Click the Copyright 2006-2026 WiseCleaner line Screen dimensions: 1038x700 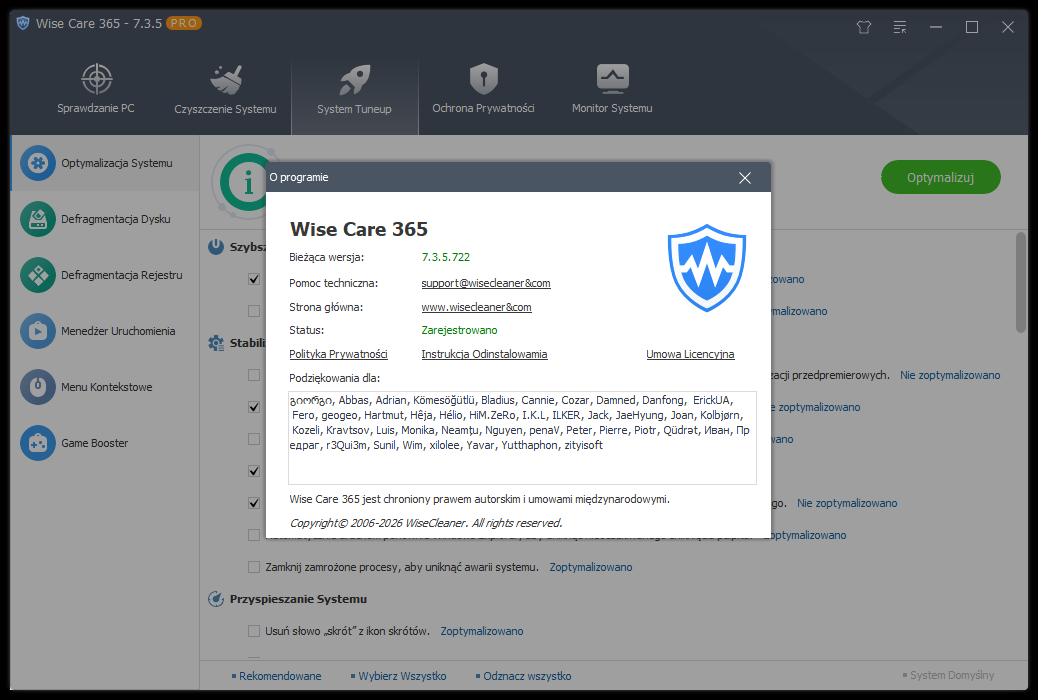pos(426,523)
